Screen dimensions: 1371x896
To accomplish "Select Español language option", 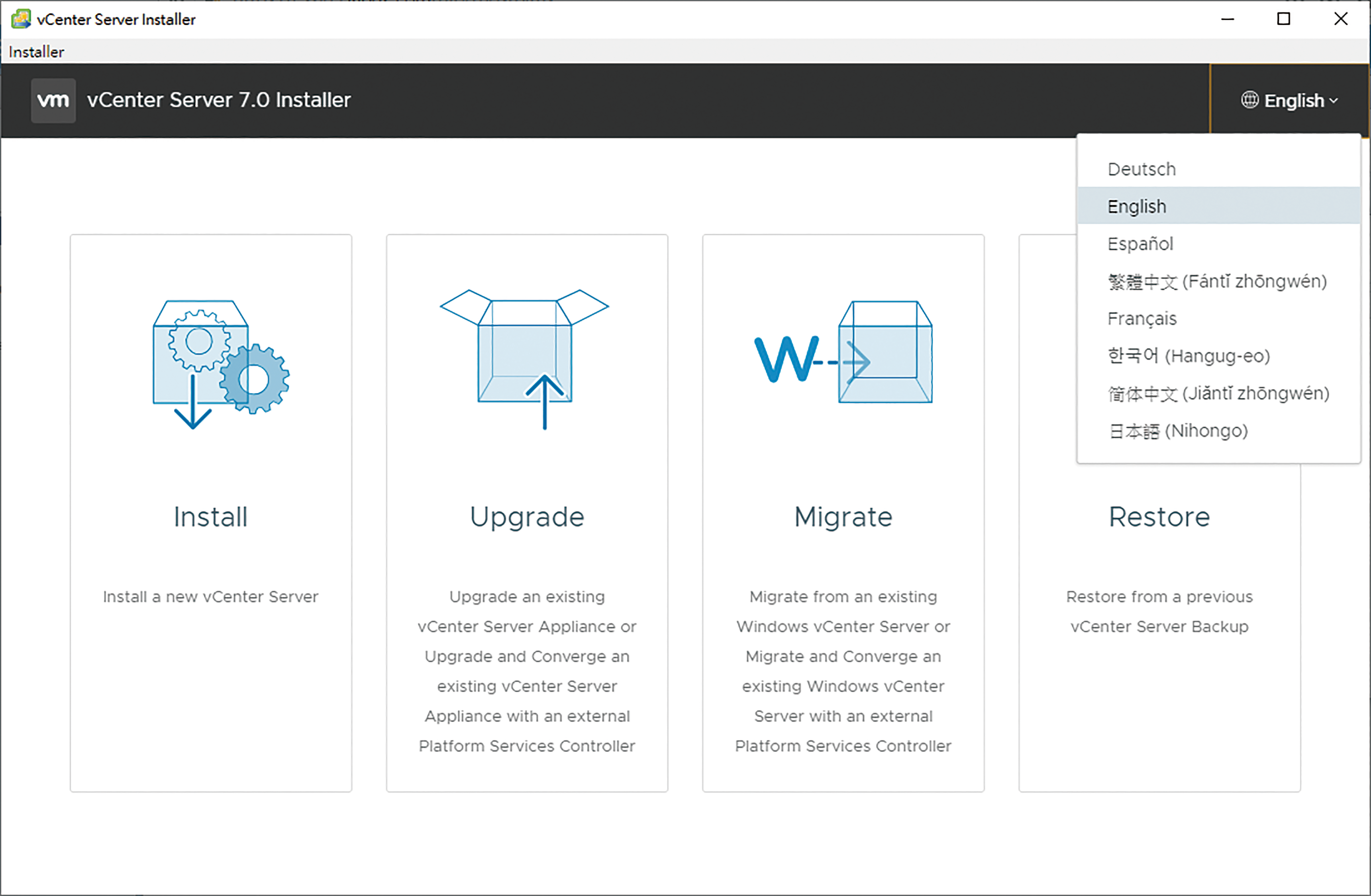I will click(x=1218, y=244).
